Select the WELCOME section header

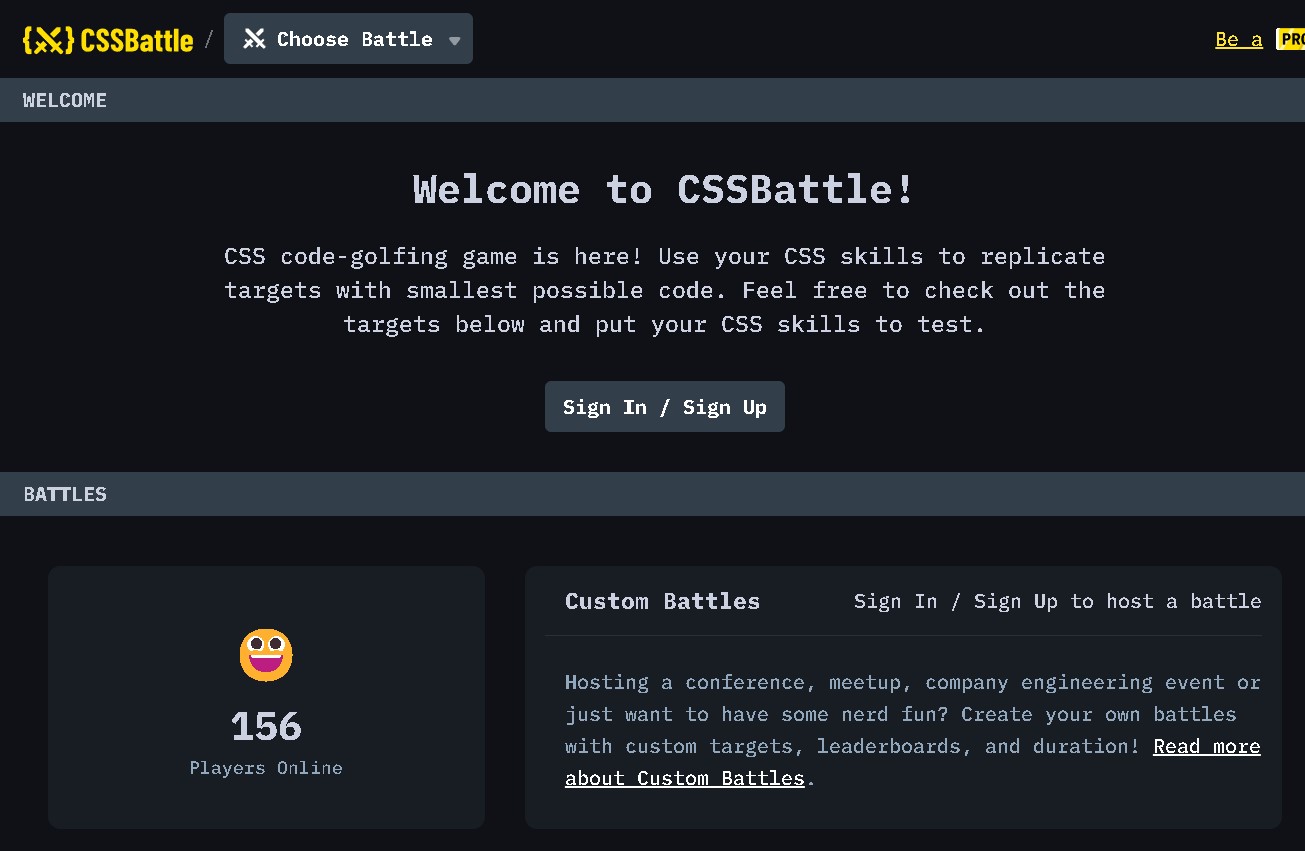click(65, 99)
